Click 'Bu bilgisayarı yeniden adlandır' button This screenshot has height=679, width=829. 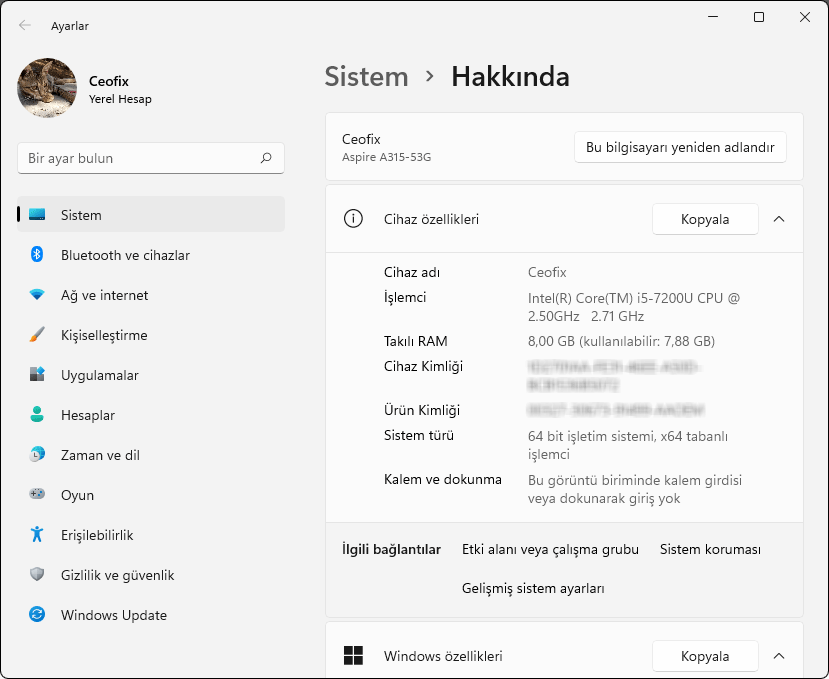pos(680,147)
